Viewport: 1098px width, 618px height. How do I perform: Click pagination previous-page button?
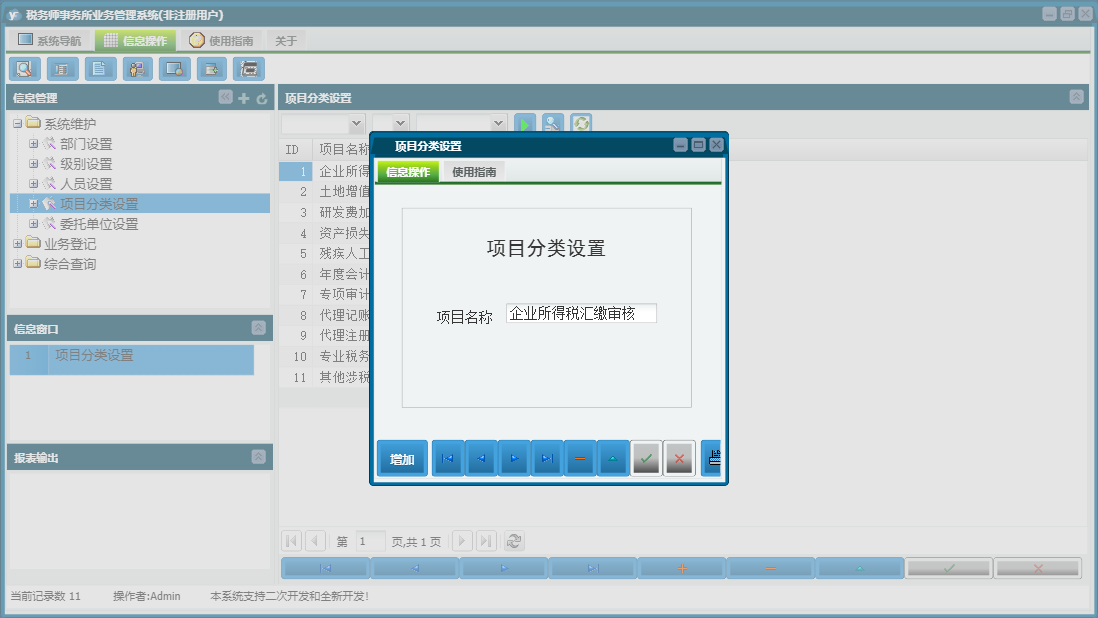[315, 541]
